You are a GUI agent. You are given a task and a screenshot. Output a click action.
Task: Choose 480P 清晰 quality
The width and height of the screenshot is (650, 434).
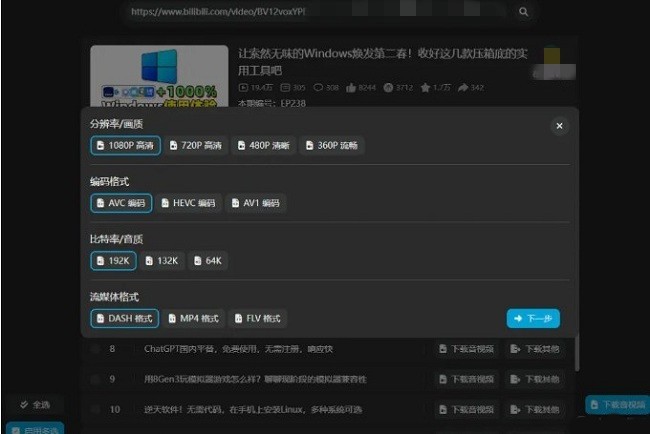click(263, 146)
